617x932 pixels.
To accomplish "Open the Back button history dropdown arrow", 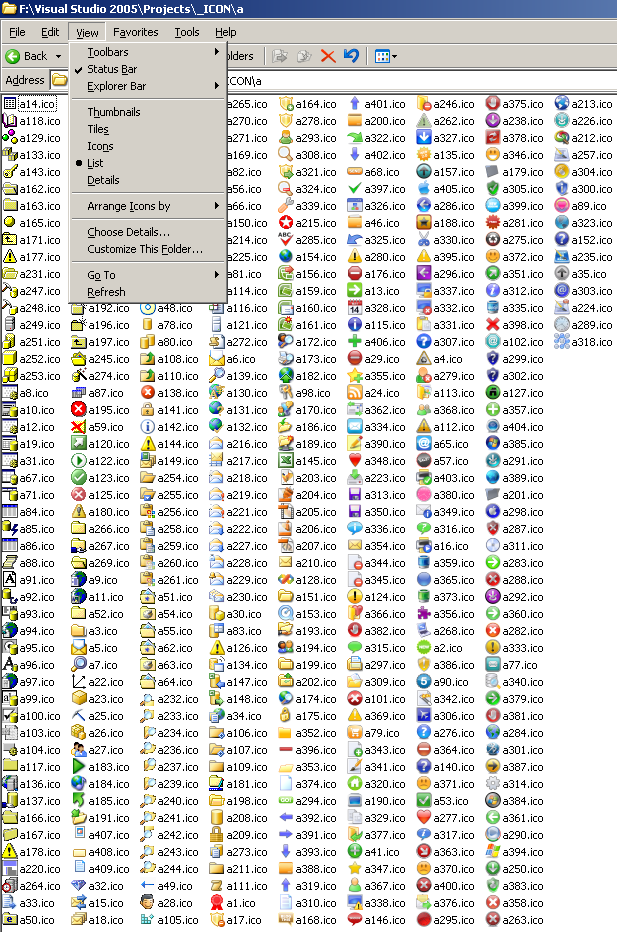I will tap(58, 56).
